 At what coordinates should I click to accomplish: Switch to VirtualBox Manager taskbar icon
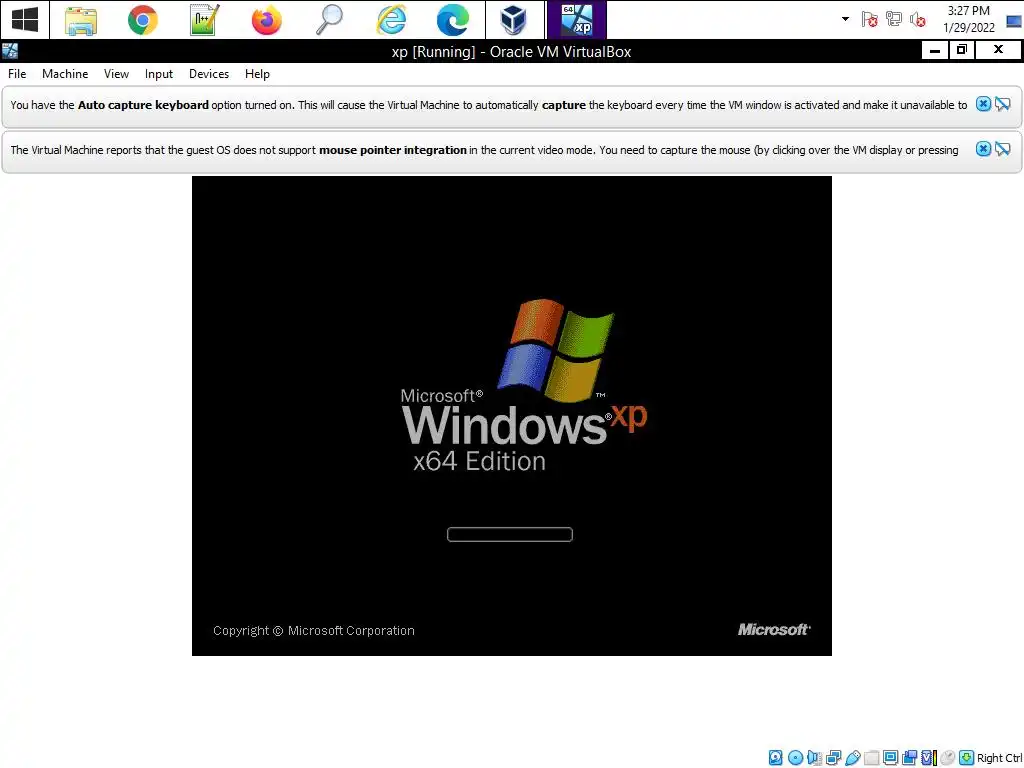tap(514, 20)
